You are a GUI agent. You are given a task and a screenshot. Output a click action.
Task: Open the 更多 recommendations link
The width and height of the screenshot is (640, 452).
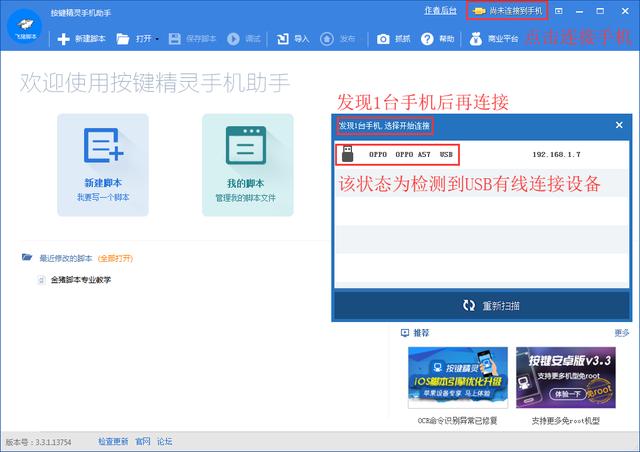[x=622, y=333]
